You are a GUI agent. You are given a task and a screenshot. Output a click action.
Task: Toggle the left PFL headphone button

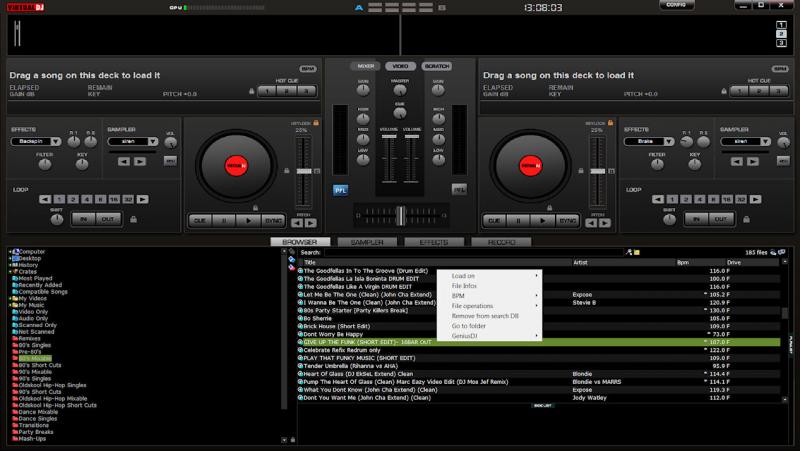(340, 188)
